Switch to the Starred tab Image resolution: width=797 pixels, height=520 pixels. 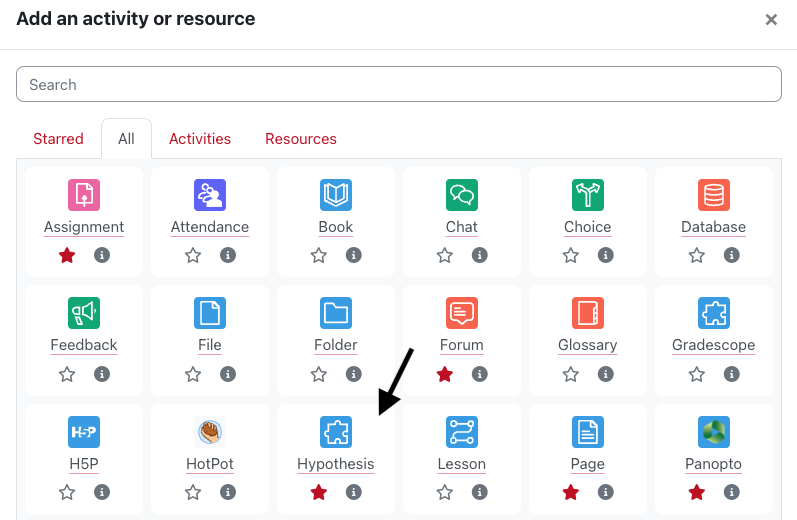click(58, 139)
